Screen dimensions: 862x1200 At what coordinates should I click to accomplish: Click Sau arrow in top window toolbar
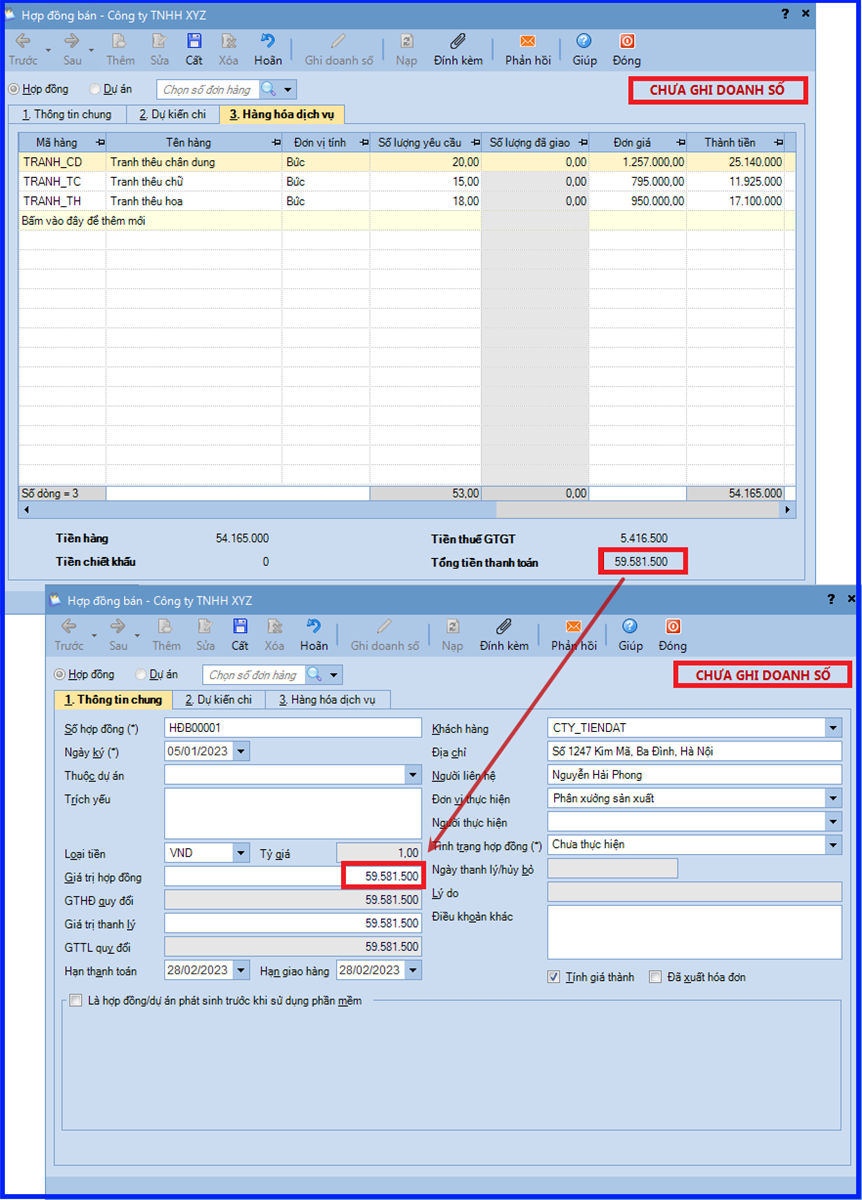pyautogui.click(x=71, y=41)
